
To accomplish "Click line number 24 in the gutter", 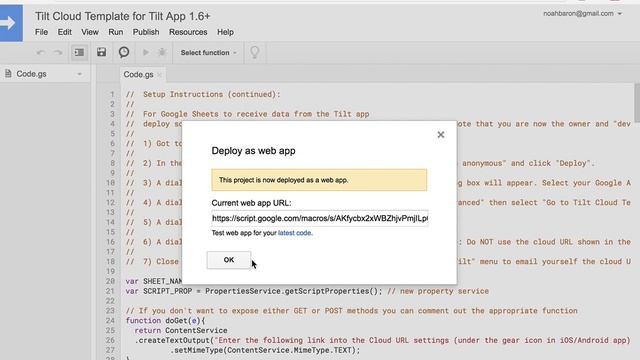I will coord(111,320).
